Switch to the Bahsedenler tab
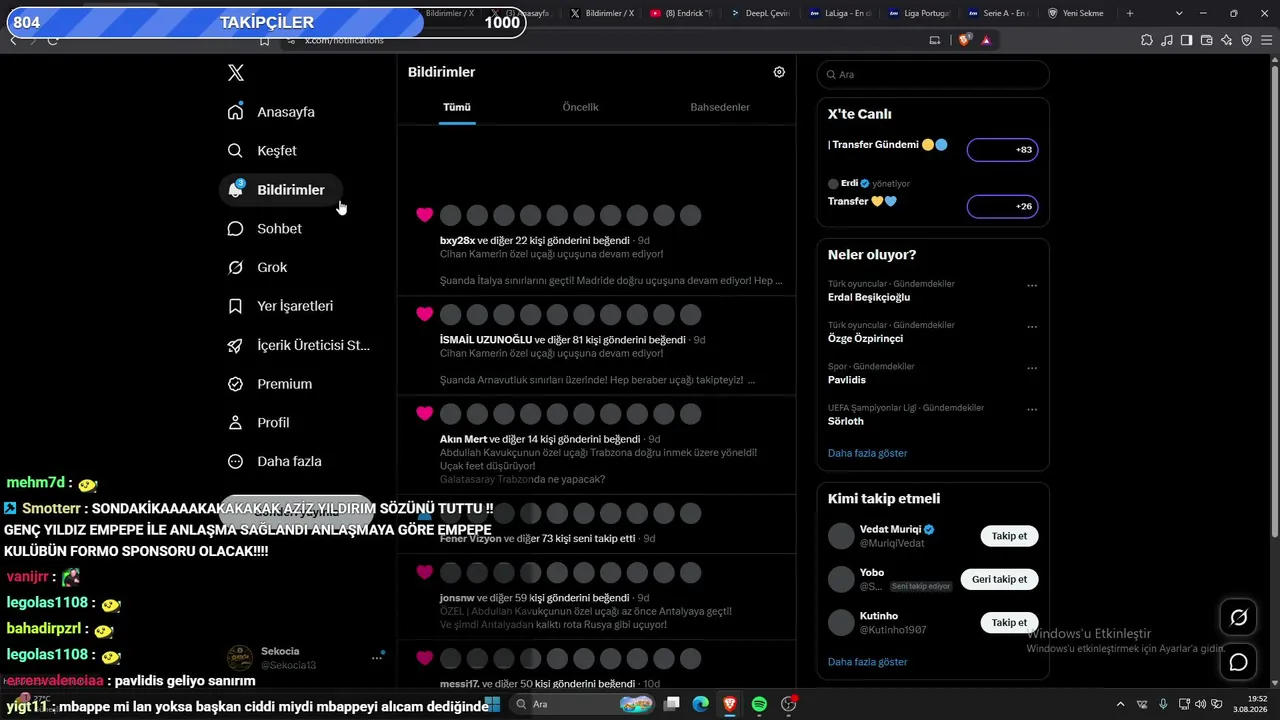This screenshot has height=720, width=1280. click(x=720, y=107)
